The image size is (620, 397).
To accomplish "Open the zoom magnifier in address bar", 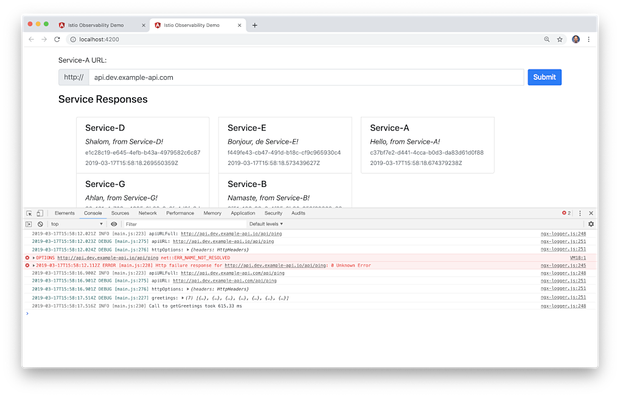I will tap(546, 39).
